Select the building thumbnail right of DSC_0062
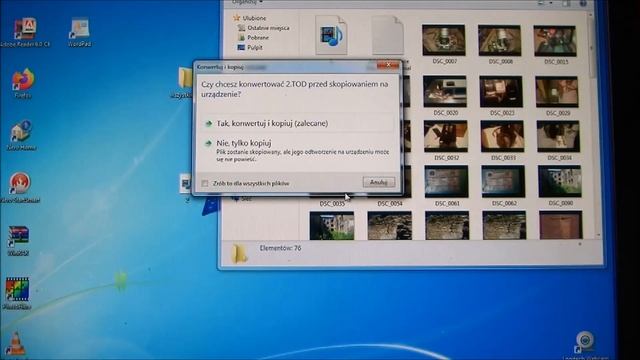640x360 pixels. click(x=560, y=181)
